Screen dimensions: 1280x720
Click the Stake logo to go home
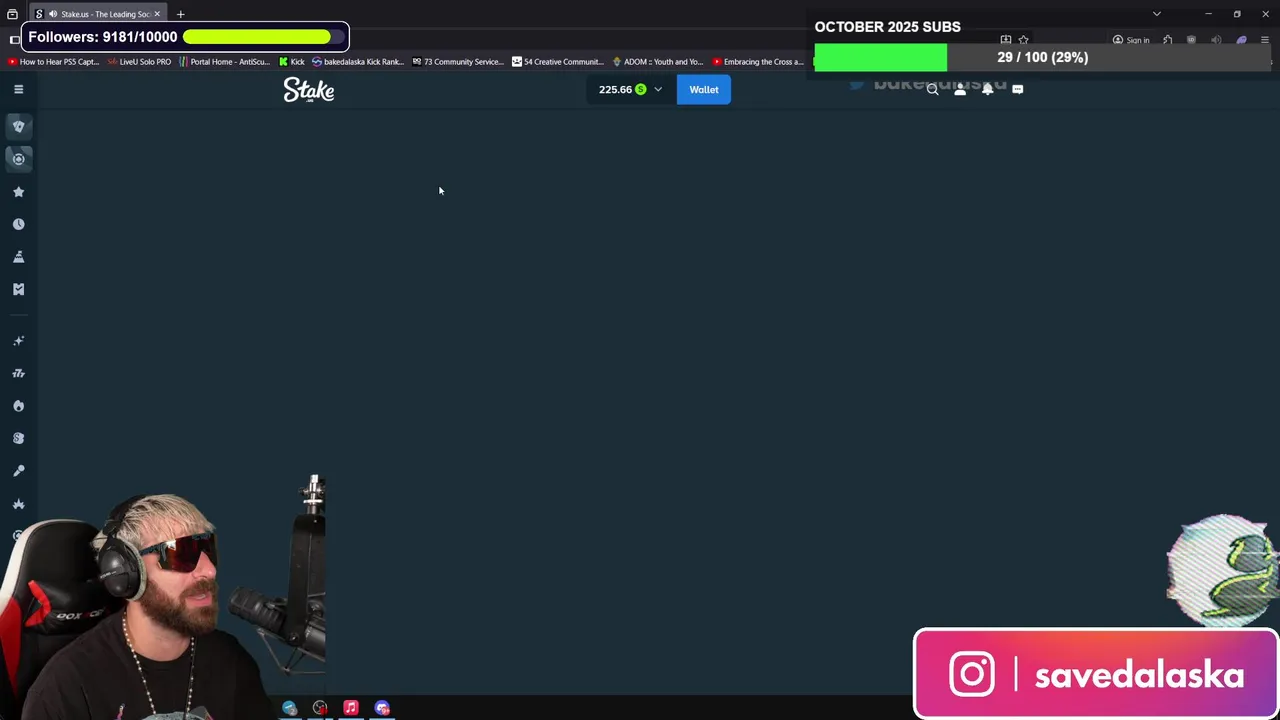click(x=308, y=90)
